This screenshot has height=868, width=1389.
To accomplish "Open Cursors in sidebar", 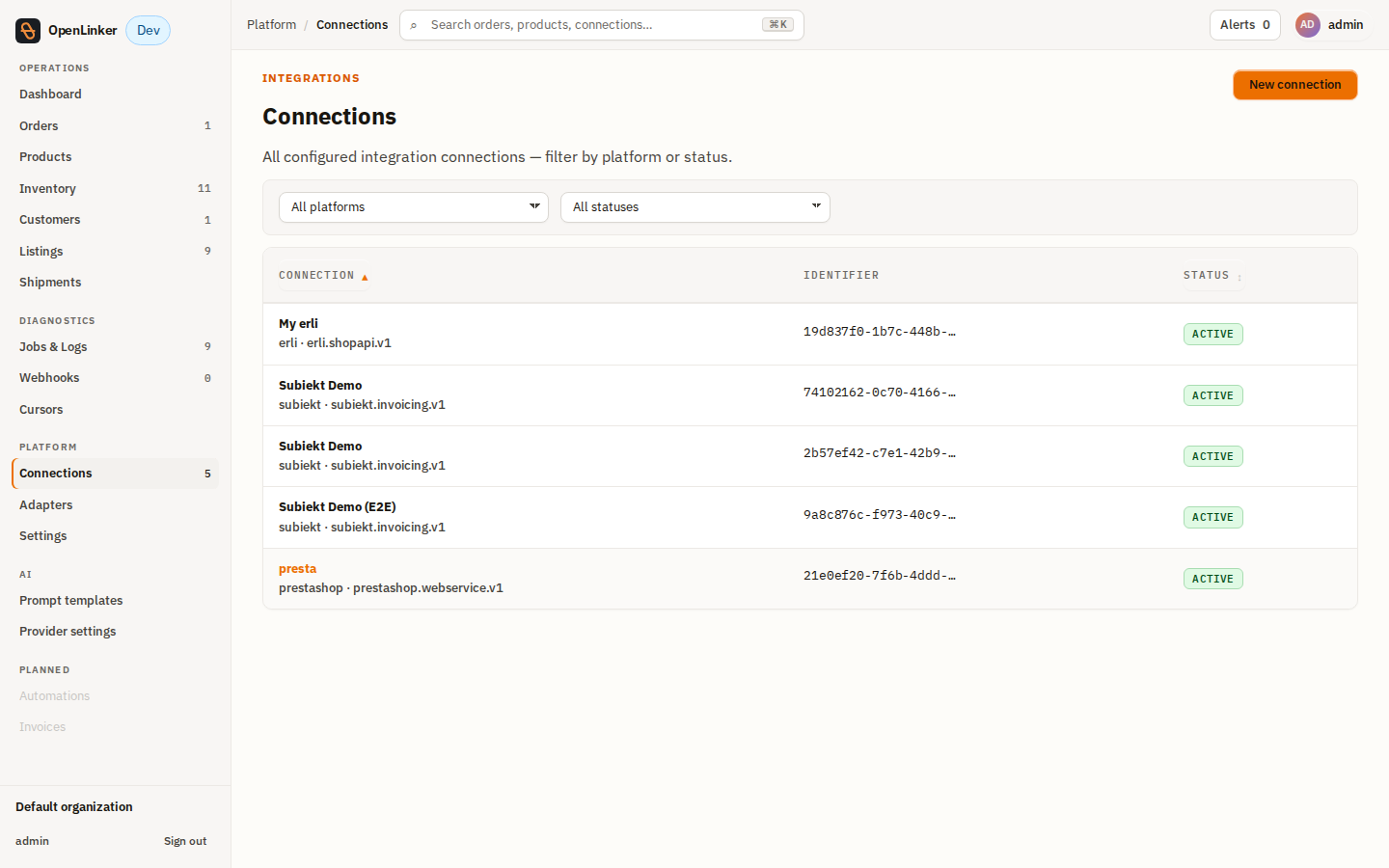I will pos(116,409).
